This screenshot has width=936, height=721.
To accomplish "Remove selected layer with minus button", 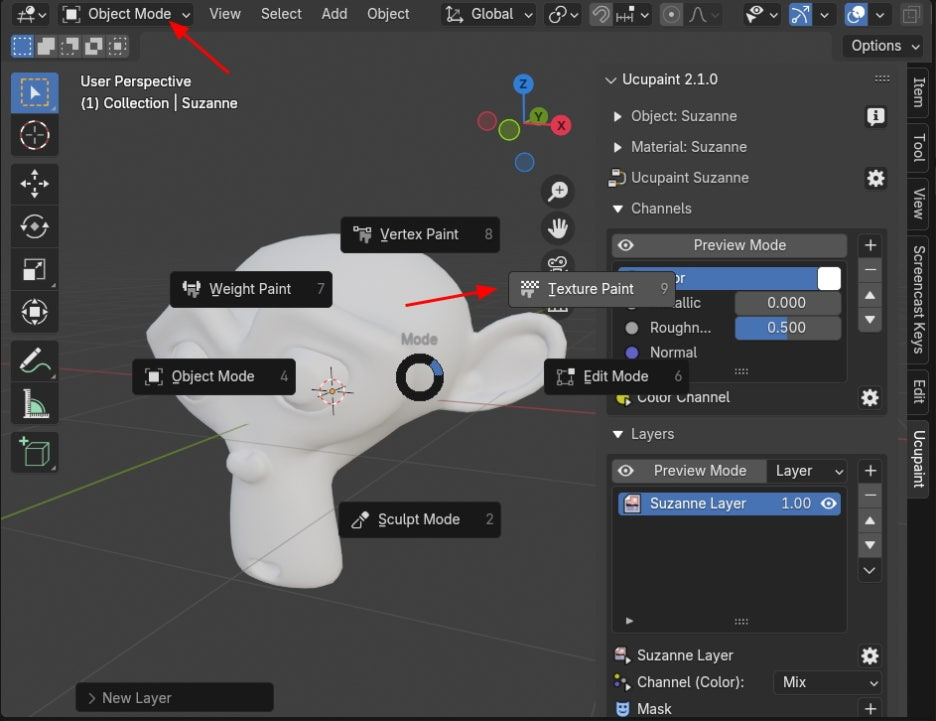I will tap(870, 495).
